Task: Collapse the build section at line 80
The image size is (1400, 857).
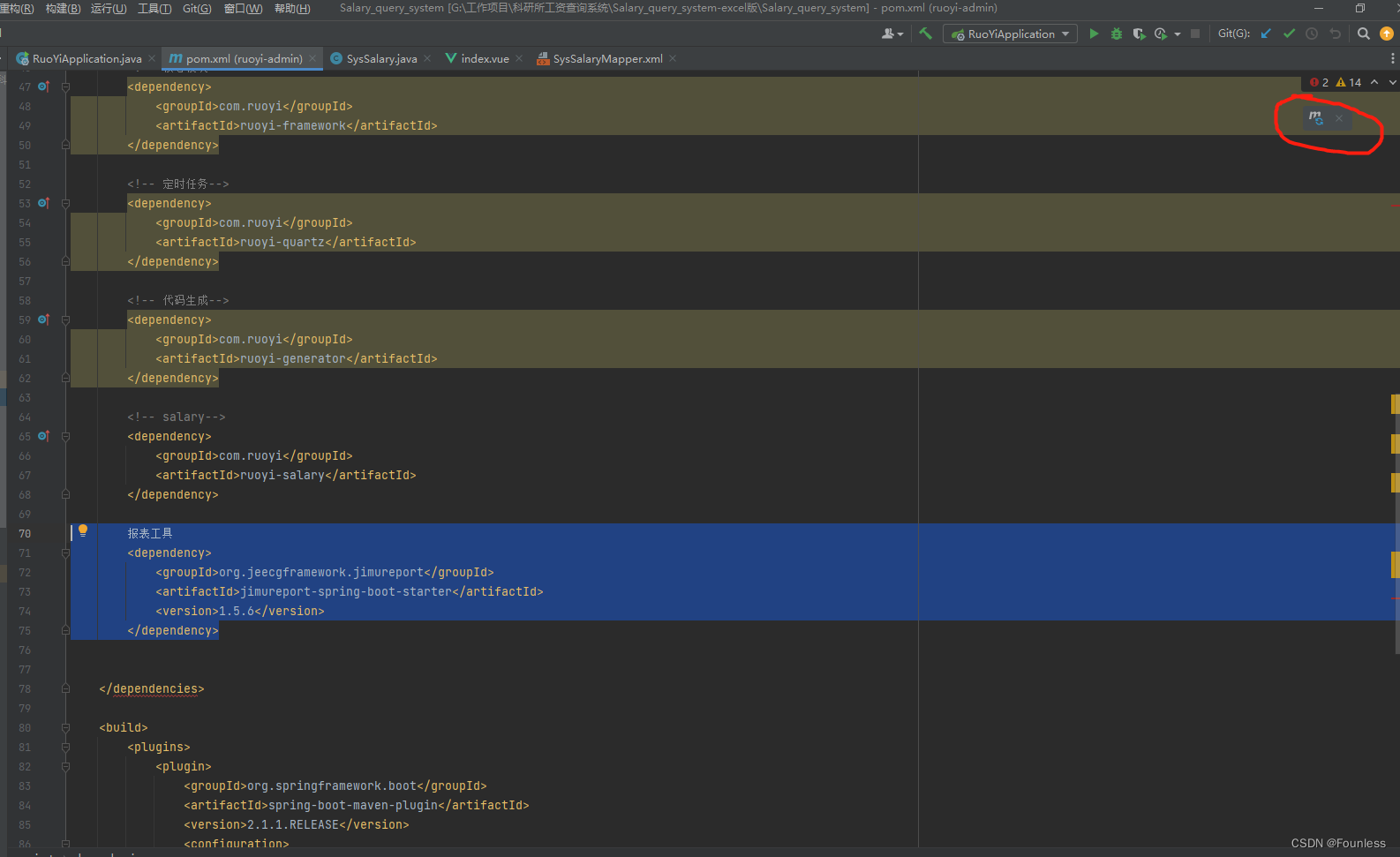Action: coord(65,727)
